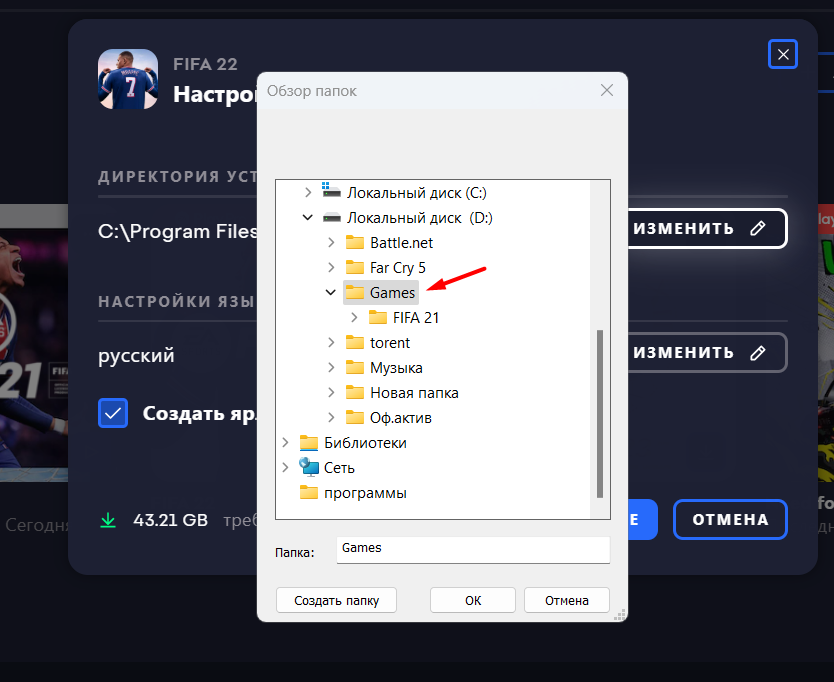
Task: Click the Библиотеки libraries folder icon
Action: [x=308, y=443]
